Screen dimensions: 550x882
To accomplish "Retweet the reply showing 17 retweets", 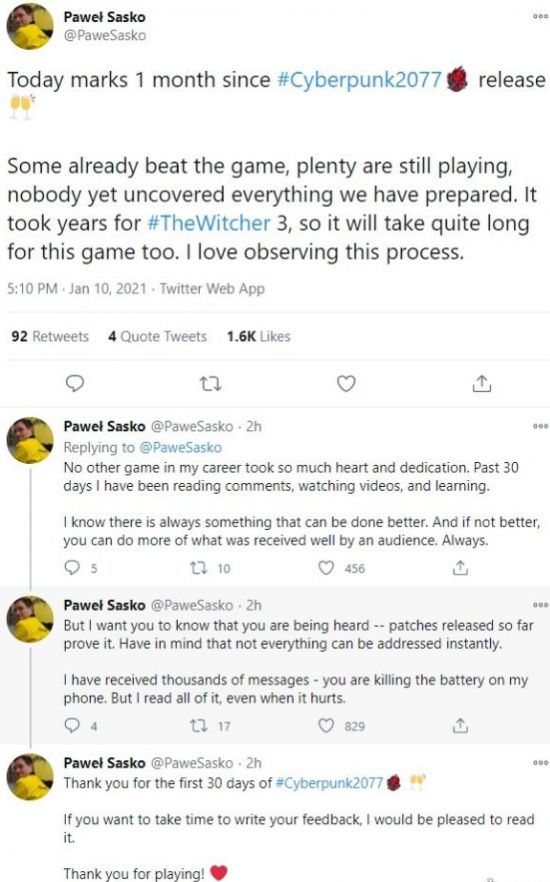I will point(199,726).
